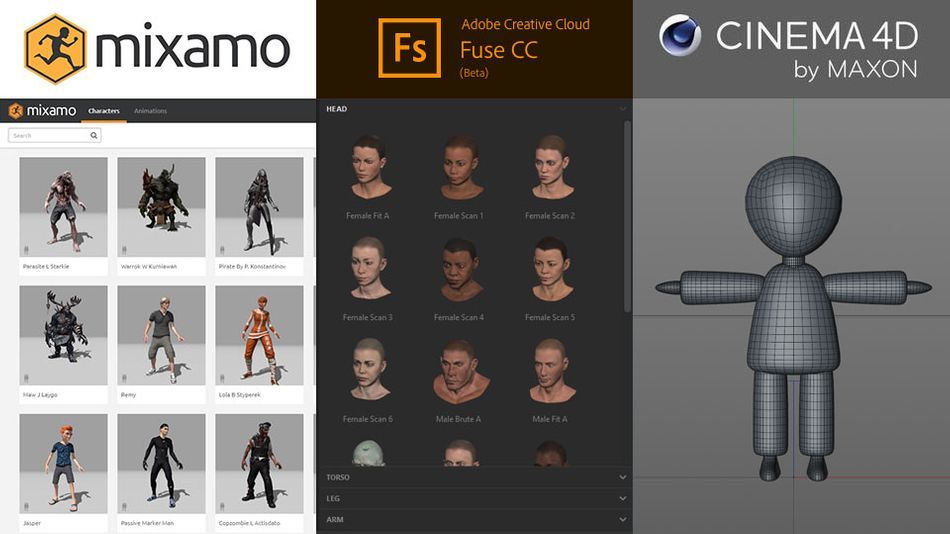
Task: Choose the Pirate By P. Konstantinov thumbnail
Action: pos(259,207)
